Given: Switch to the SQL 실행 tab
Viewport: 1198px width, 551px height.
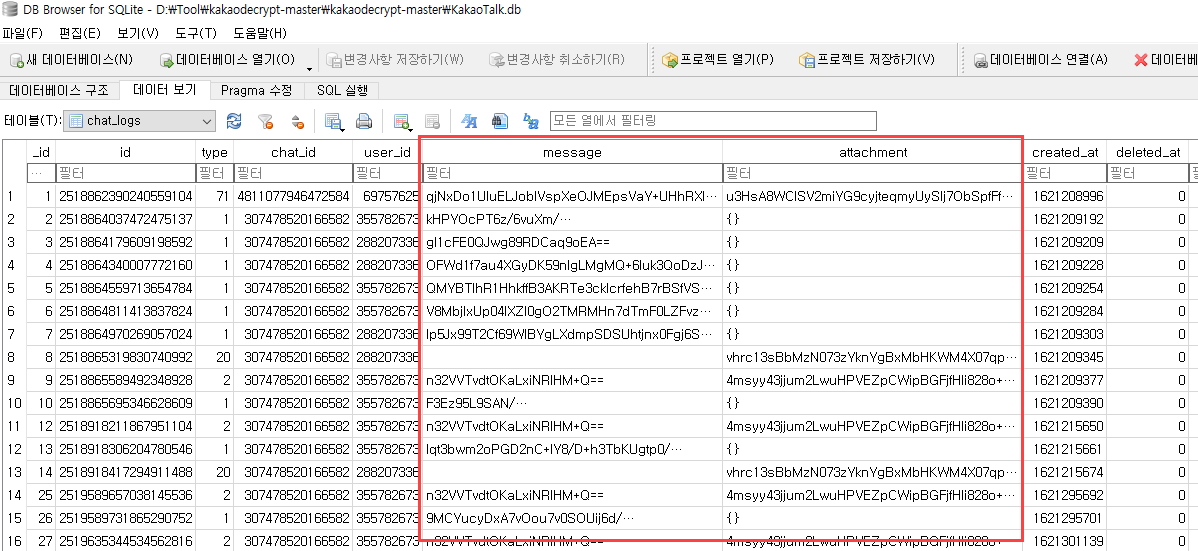Looking at the screenshot, I should [x=342, y=90].
